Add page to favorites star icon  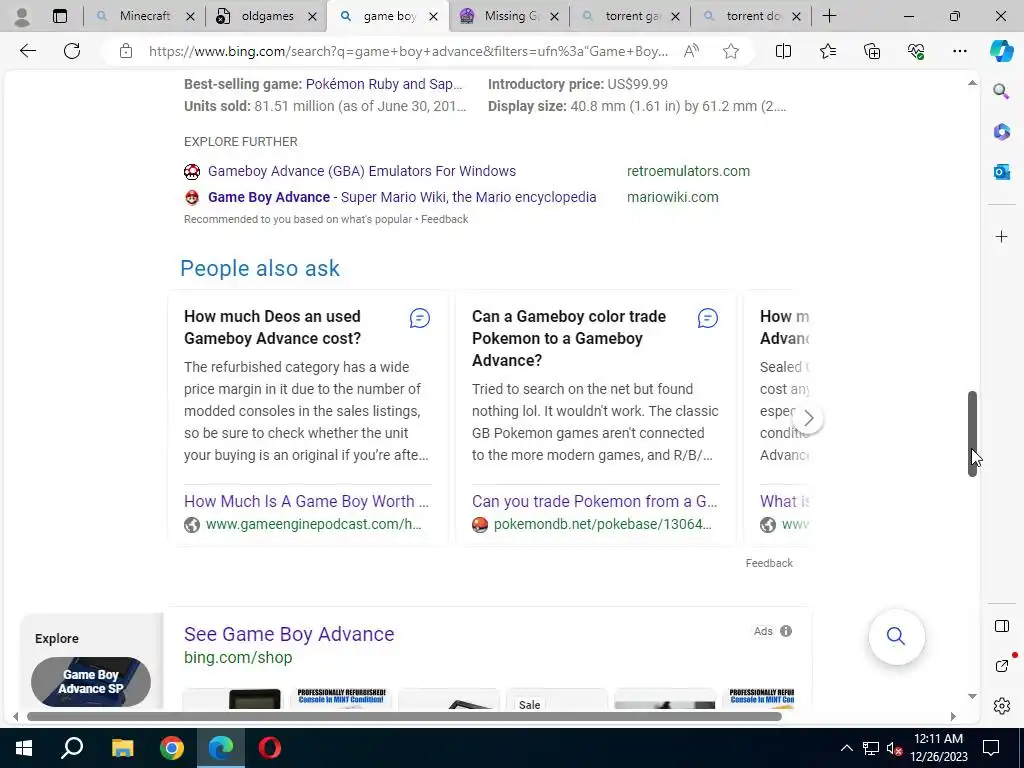click(731, 51)
